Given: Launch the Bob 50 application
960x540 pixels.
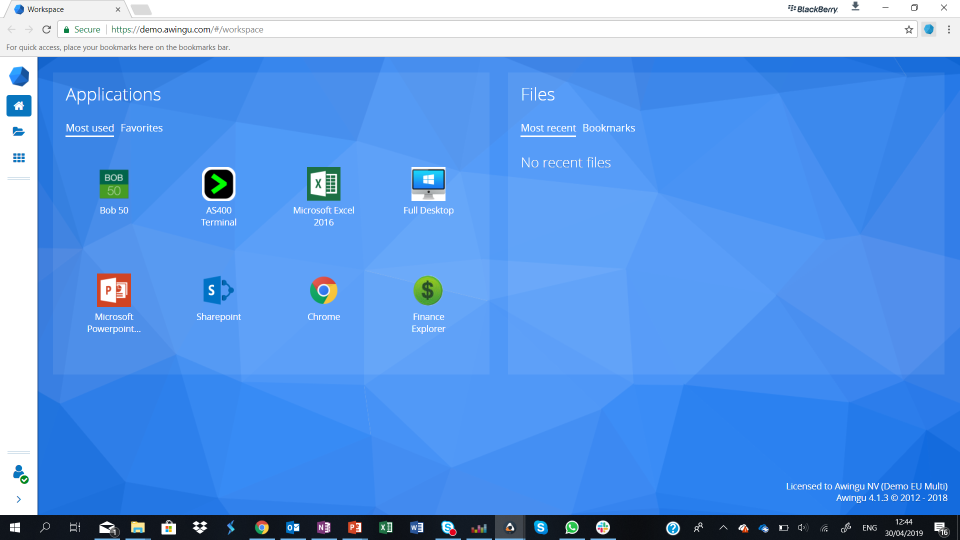Looking at the screenshot, I should pyautogui.click(x=114, y=192).
